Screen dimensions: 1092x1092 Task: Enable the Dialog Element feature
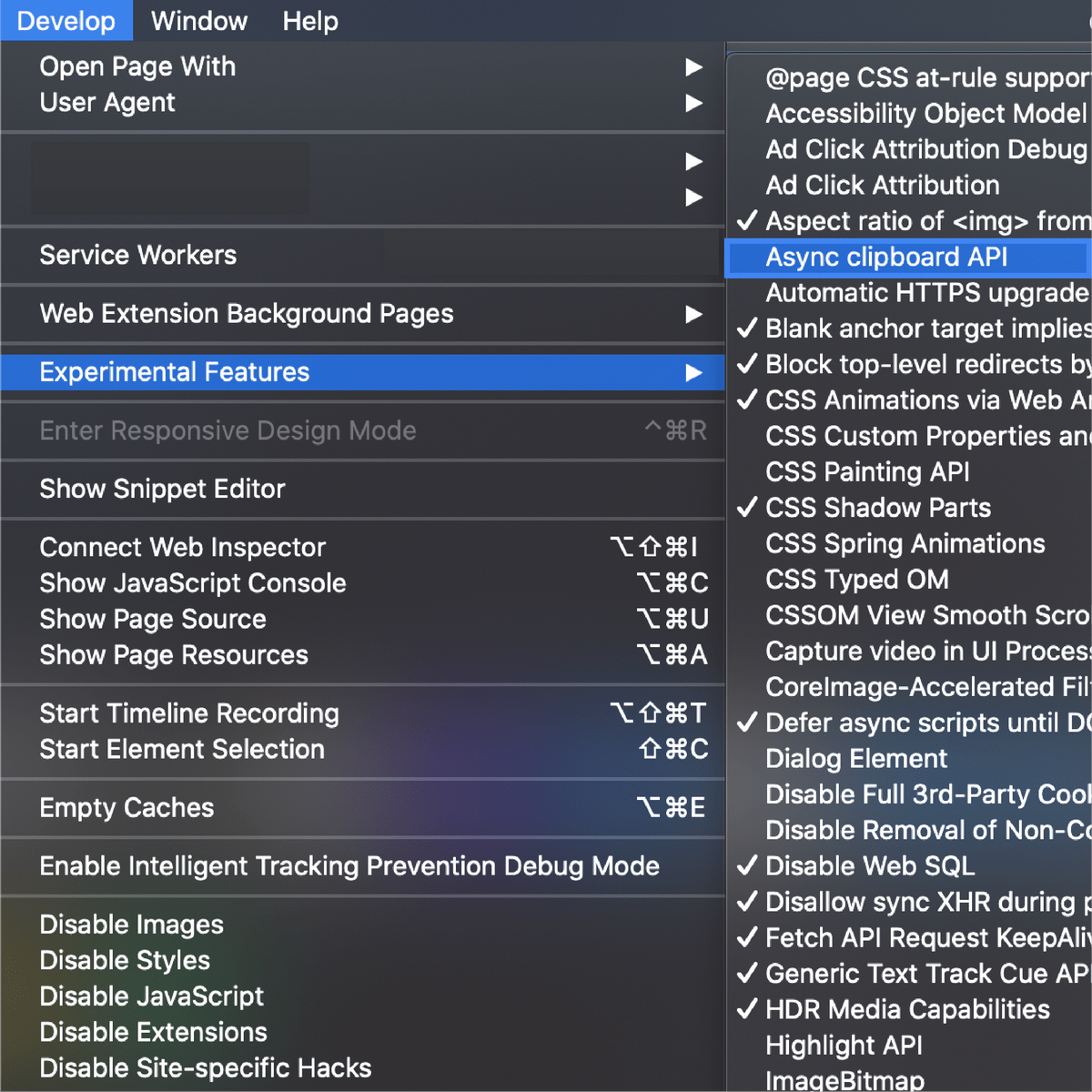click(x=855, y=759)
